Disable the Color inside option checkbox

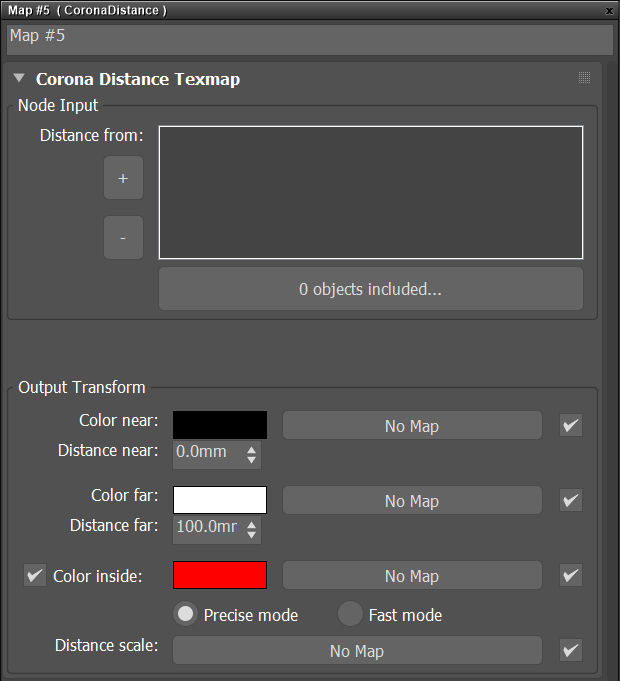35,575
